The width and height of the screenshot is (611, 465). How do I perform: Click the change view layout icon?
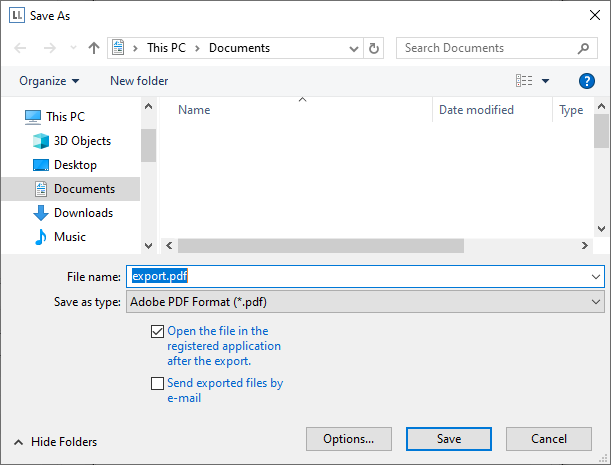pos(524,81)
